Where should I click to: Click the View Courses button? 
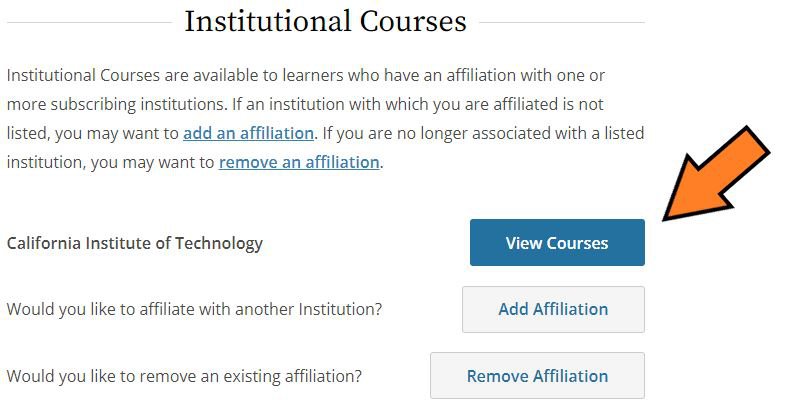pyautogui.click(x=557, y=243)
